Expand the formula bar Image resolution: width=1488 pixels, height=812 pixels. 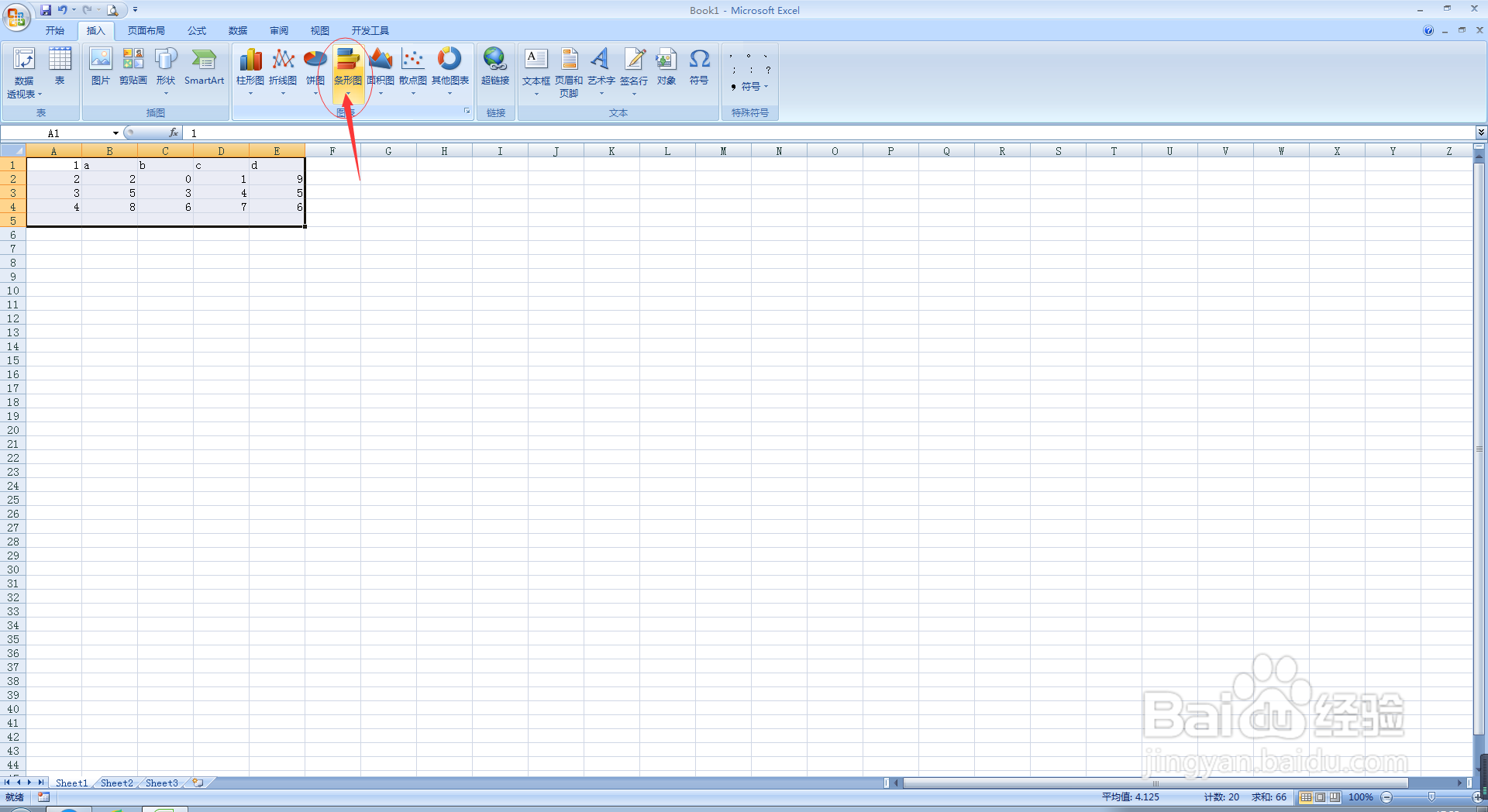tap(1480, 132)
